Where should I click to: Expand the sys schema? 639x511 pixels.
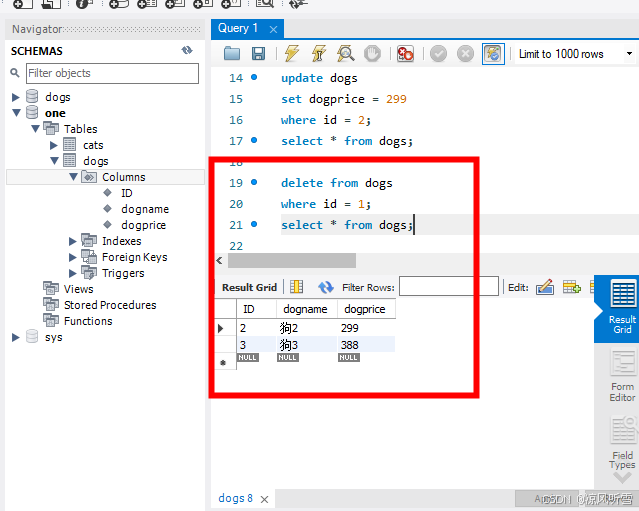point(15,337)
